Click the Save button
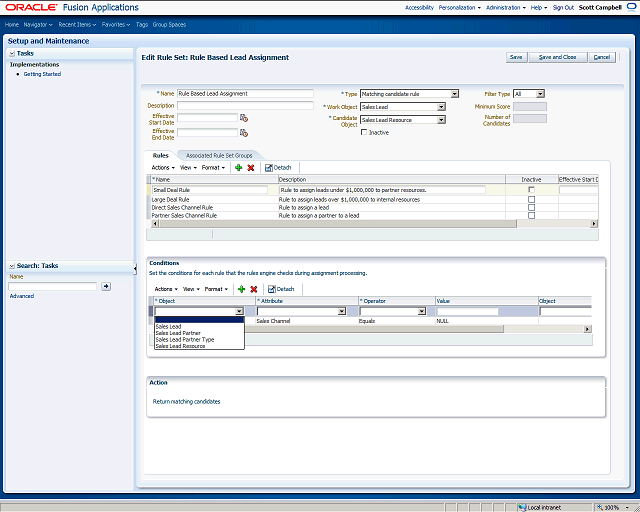The width and height of the screenshot is (640, 512). (x=516, y=57)
